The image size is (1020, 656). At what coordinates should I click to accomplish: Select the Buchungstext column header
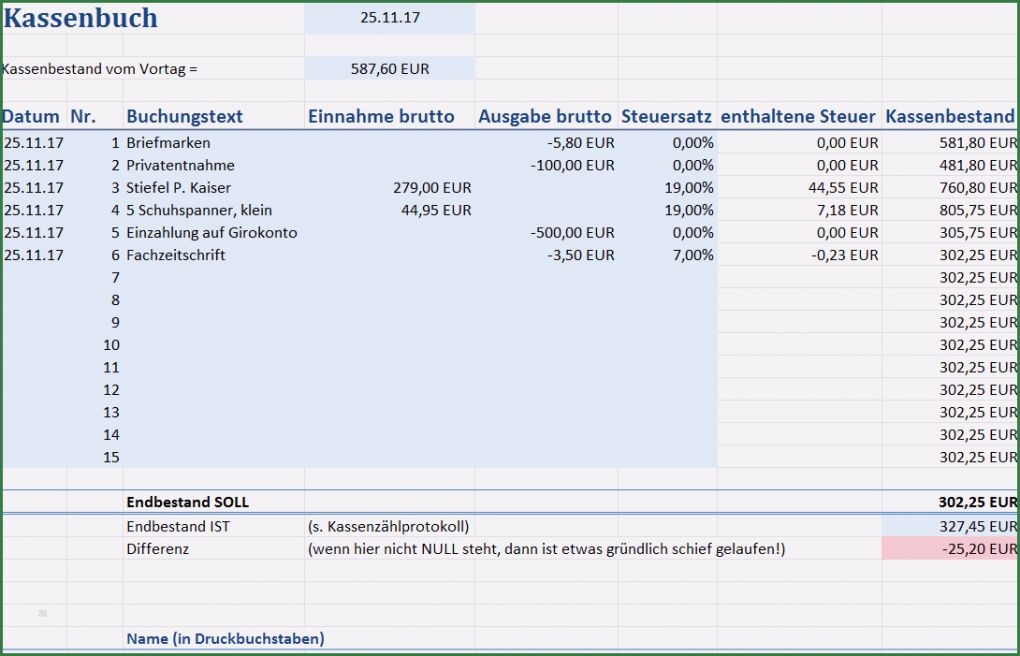(185, 116)
